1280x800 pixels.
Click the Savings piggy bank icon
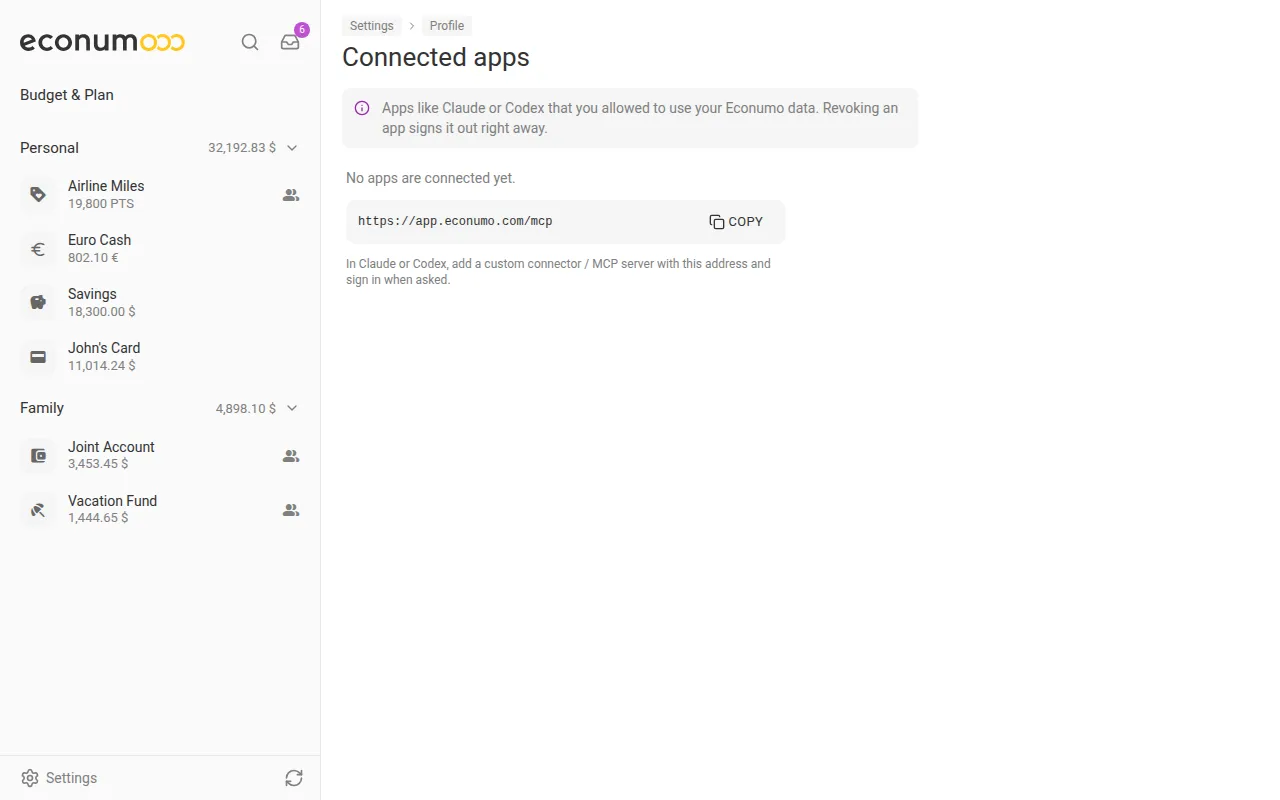(x=38, y=302)
